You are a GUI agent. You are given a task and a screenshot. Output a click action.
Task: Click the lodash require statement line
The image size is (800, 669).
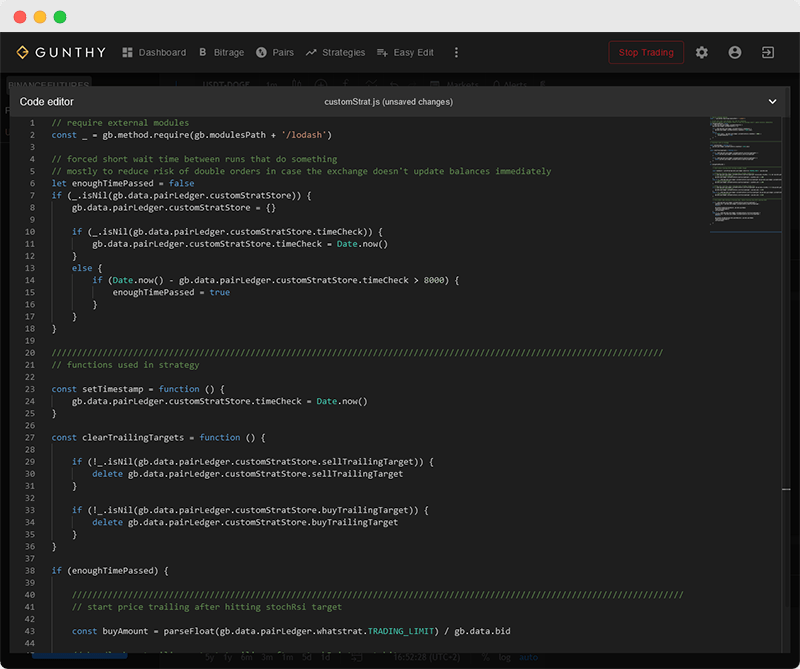tap(191, 135)
